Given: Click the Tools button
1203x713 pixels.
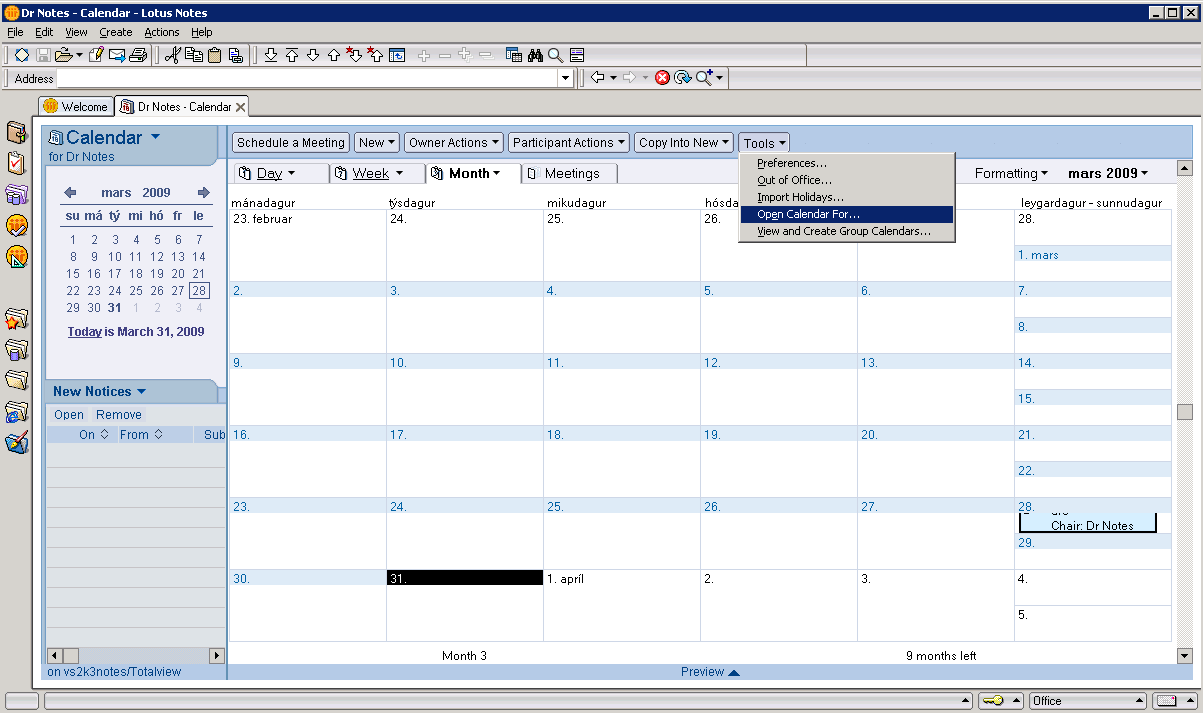Looking at the screenshot, I should click(765, 143).
